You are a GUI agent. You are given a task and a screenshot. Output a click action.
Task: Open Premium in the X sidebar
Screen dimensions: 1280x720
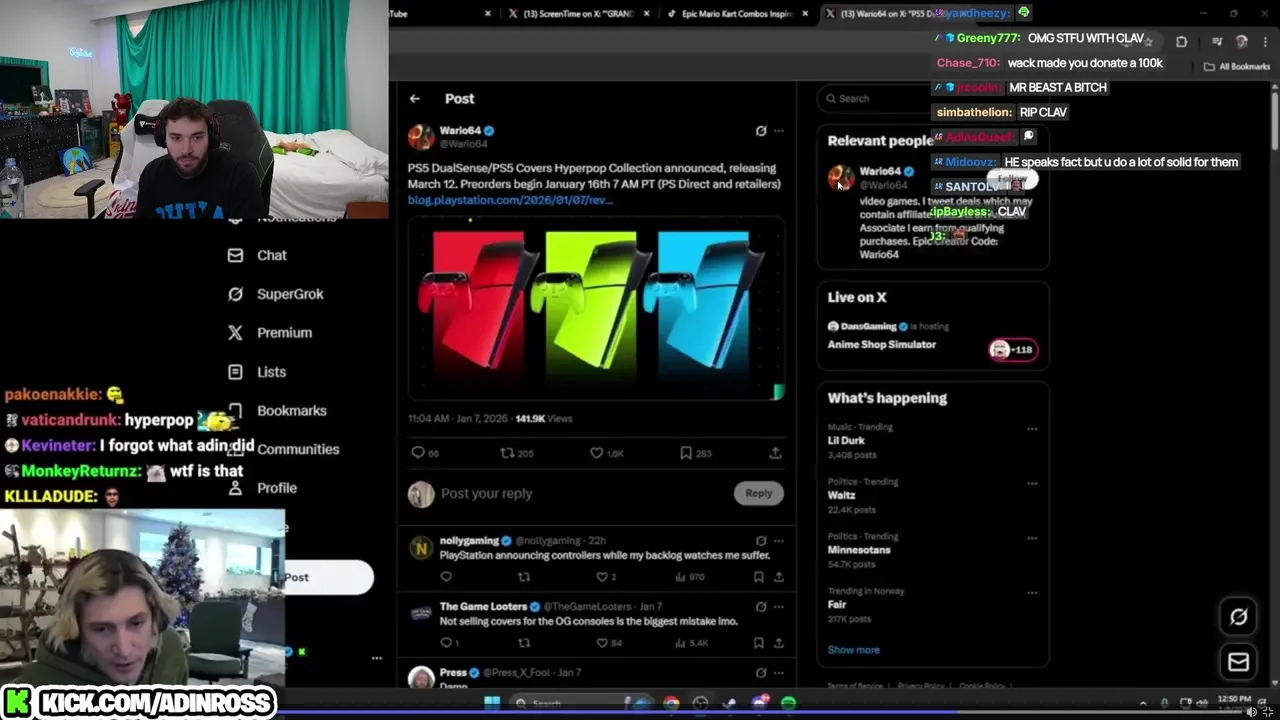[x=284, y=333]
